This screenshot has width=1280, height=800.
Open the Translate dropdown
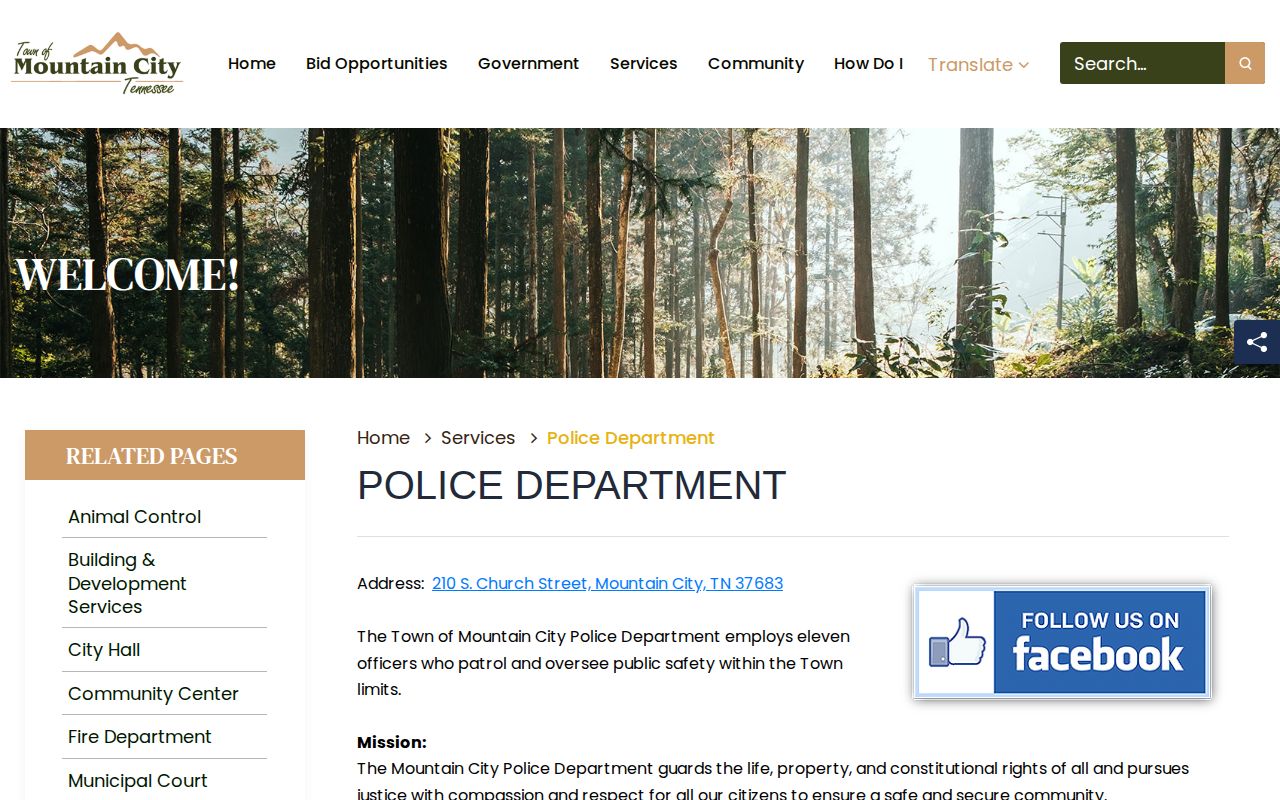[x=978, y=64]
